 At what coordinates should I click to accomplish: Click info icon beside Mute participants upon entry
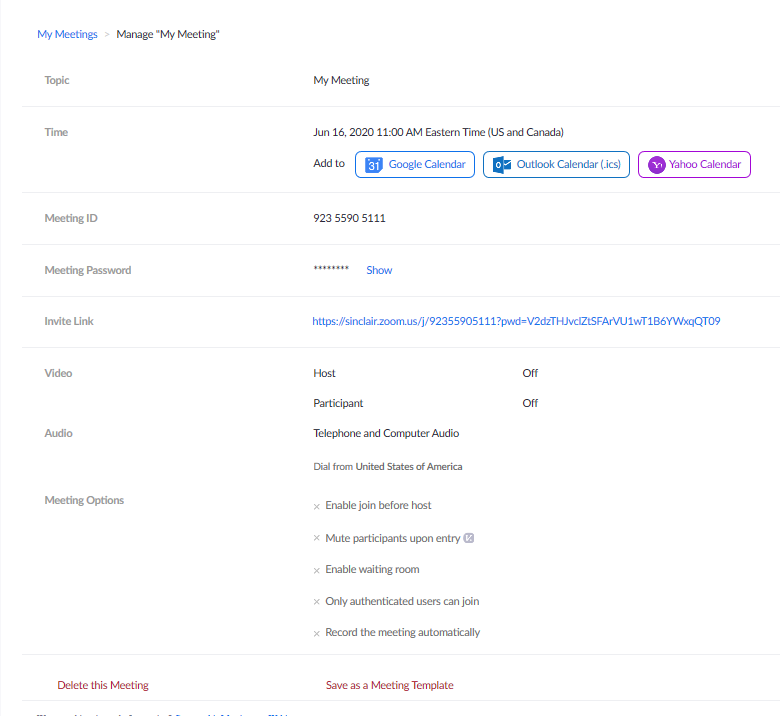point(469,538)
